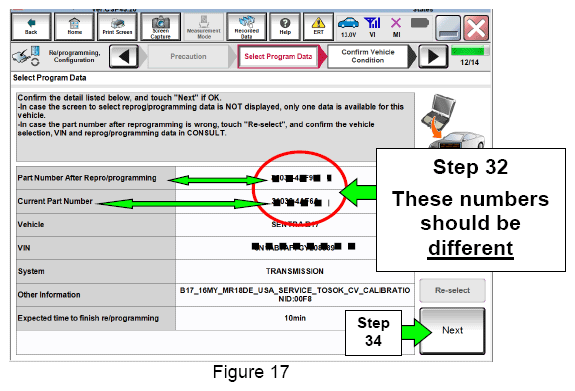Image resolution: width=575 pixels, height=391 pixels.
Task: Select the Precaution step tab
Action: pyautogui.click(x=188, y=56)
